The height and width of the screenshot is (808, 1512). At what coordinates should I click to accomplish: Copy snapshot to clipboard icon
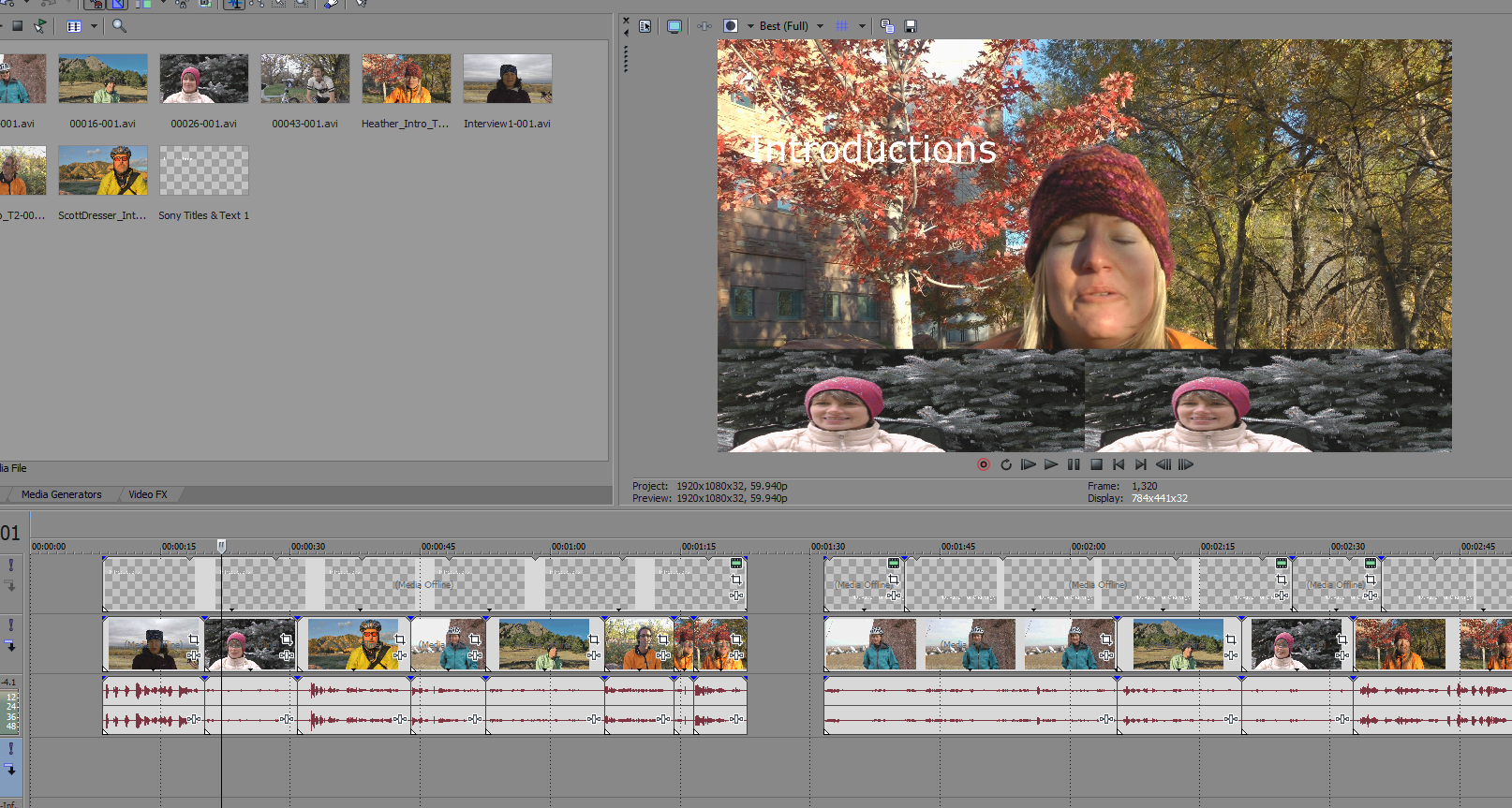coord(887,26)
